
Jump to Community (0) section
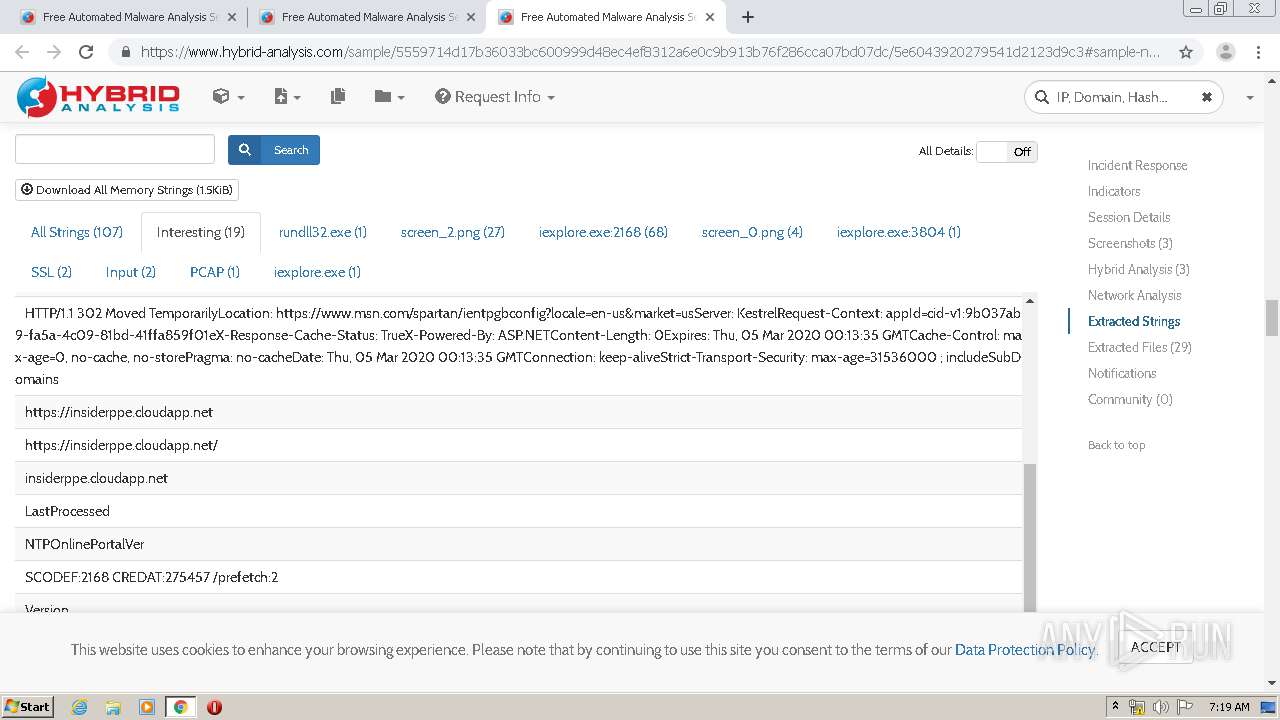[1130, 399]
